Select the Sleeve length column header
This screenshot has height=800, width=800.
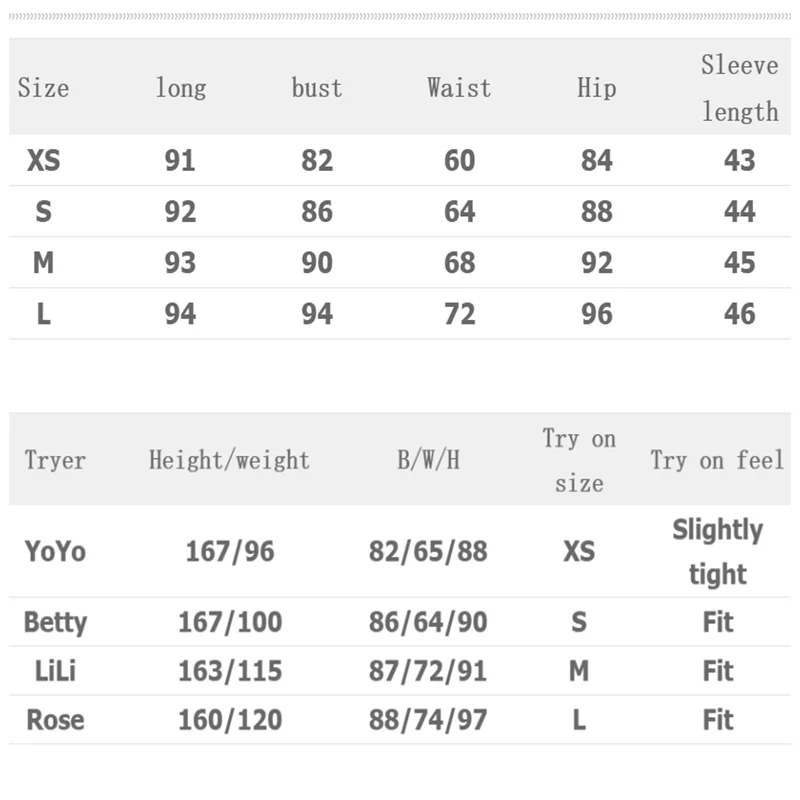[x=740, y=88]
